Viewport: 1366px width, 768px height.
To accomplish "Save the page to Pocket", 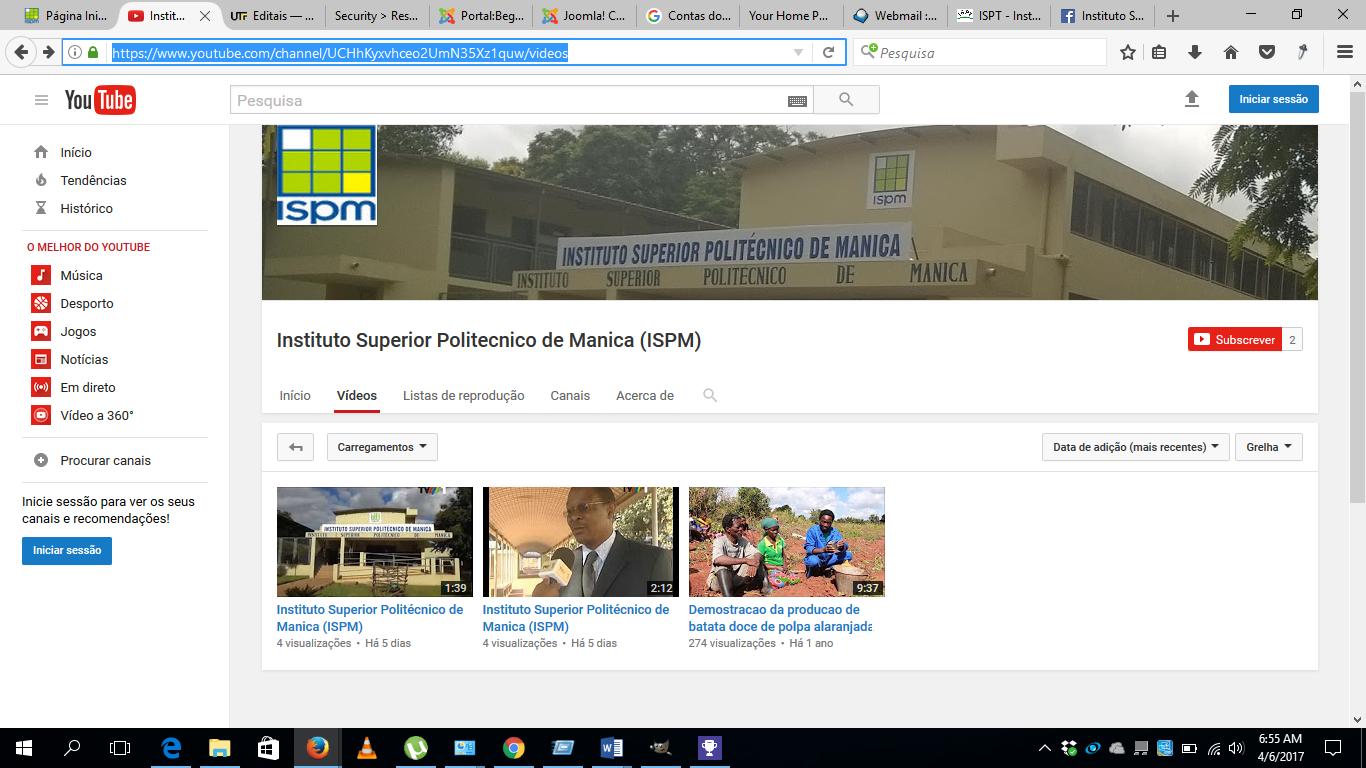I will [1266, 52].
